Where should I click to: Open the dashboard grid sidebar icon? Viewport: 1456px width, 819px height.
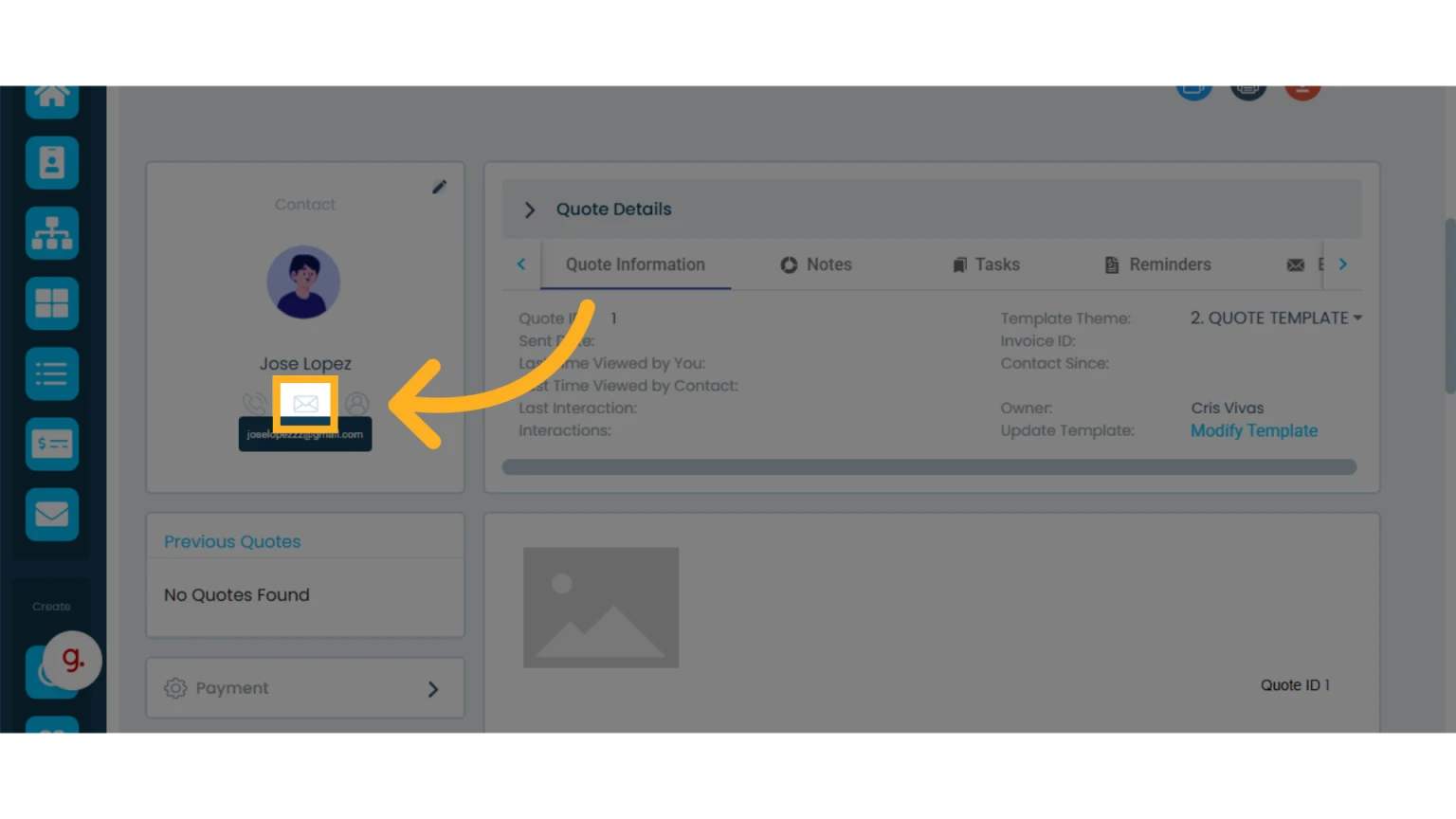tap(52, 303)
